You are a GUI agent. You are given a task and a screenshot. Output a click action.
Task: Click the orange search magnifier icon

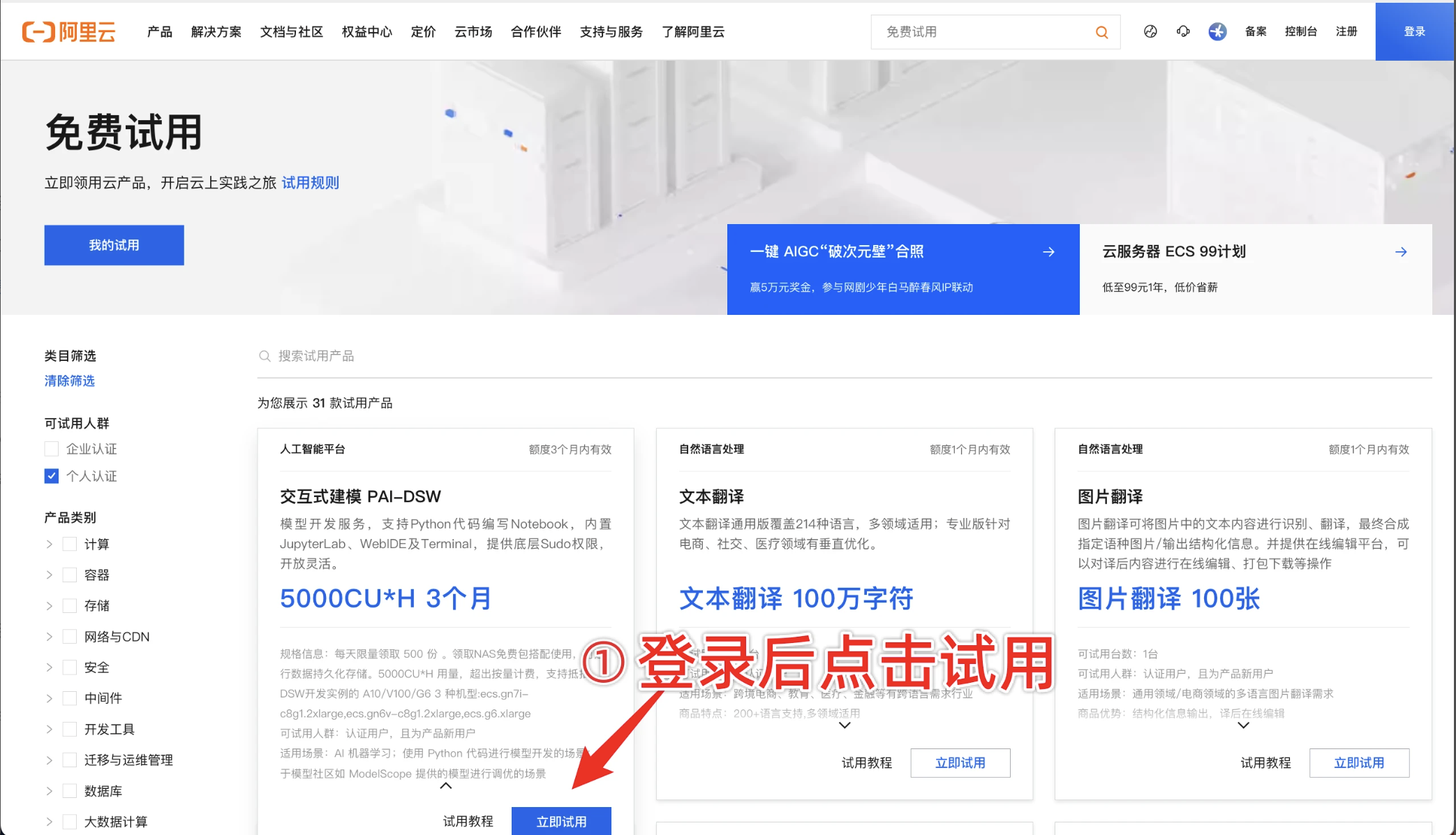[x=1101, y=32]
